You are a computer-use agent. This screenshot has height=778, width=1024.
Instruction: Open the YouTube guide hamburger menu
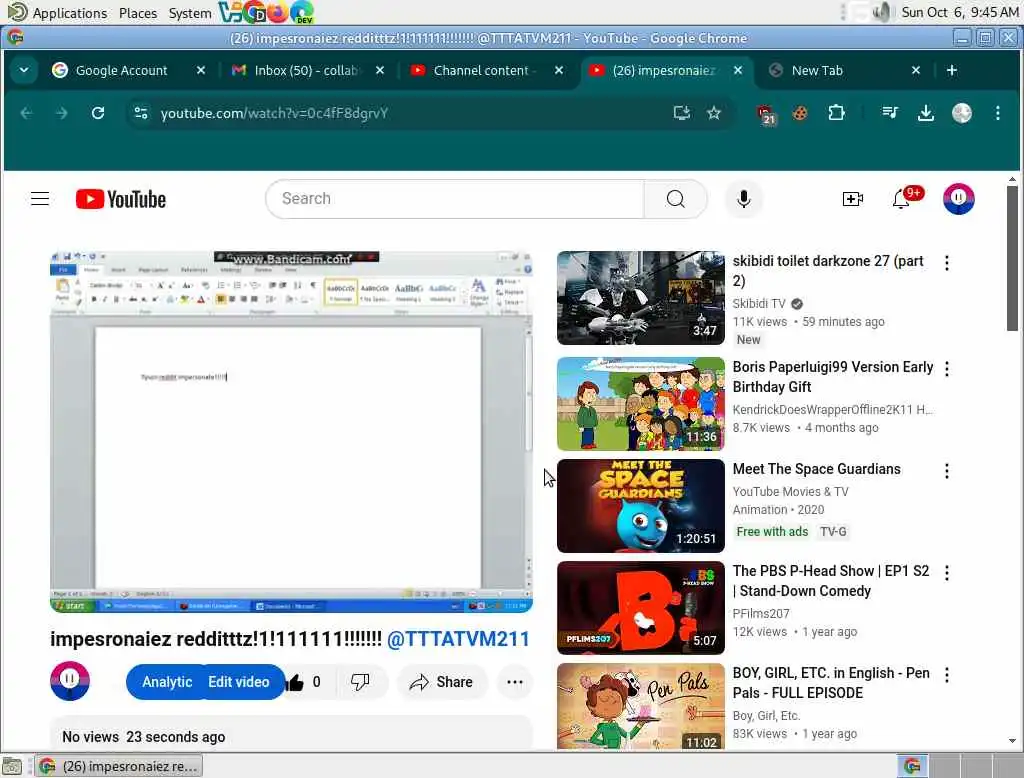pos(40,199)
